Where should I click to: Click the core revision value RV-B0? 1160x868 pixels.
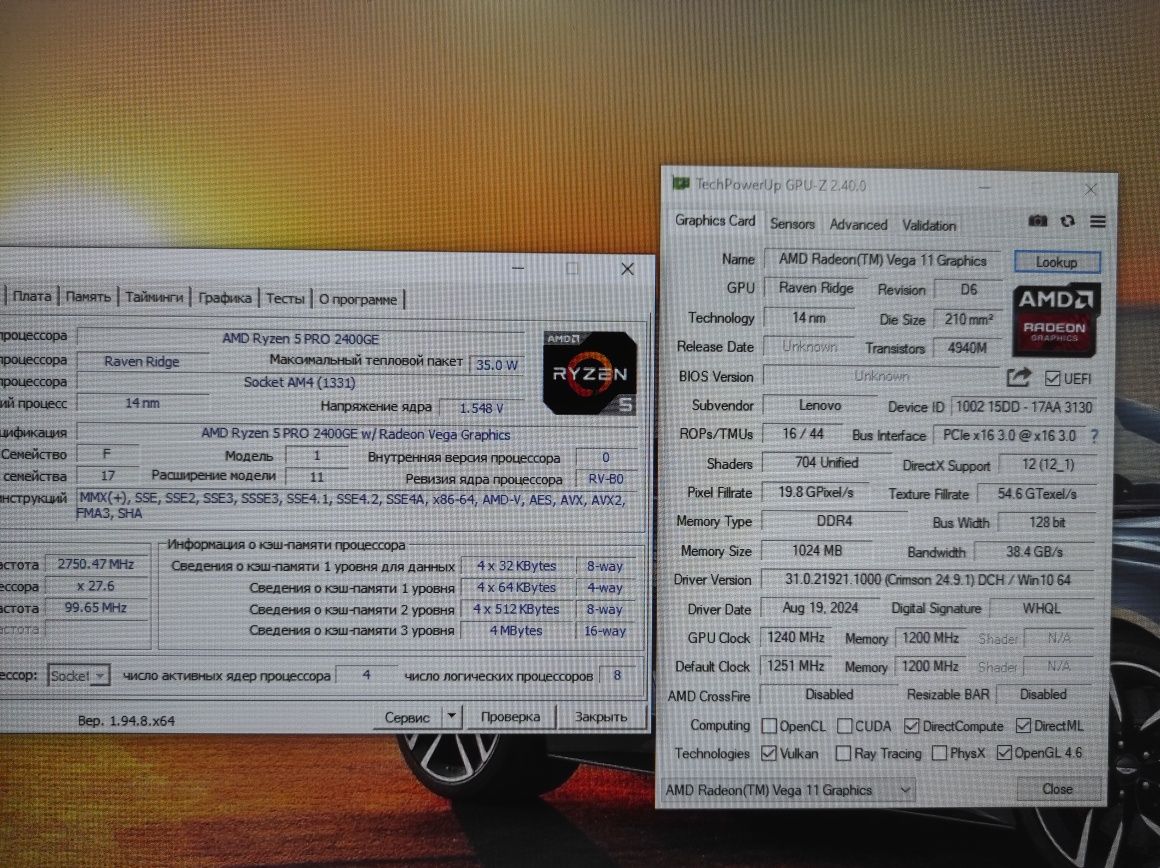point(606,479)
